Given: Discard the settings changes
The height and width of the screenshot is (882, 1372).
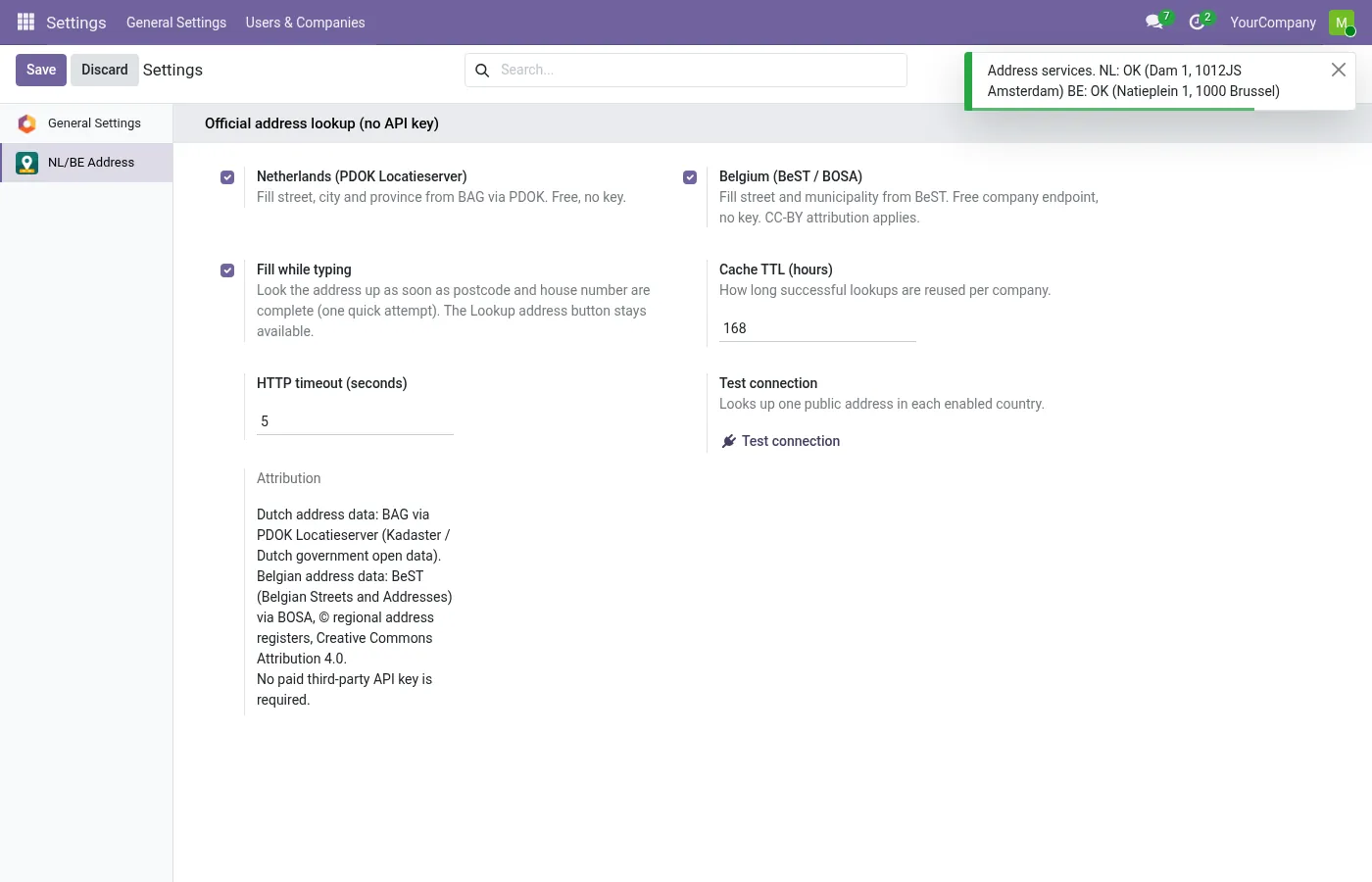Looking at the screenshot, I should click(105, 70).
